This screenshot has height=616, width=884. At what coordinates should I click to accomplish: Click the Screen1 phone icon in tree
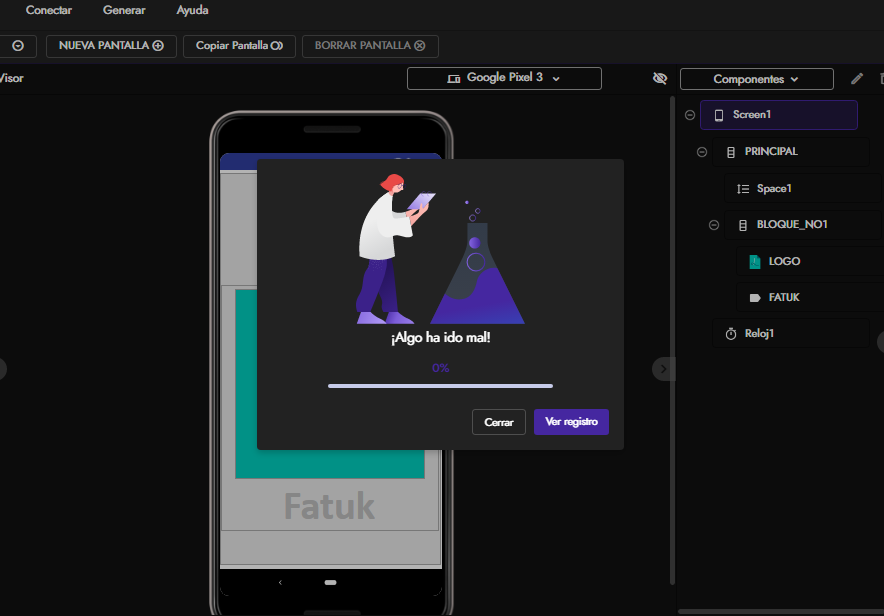tap(718, 115)
